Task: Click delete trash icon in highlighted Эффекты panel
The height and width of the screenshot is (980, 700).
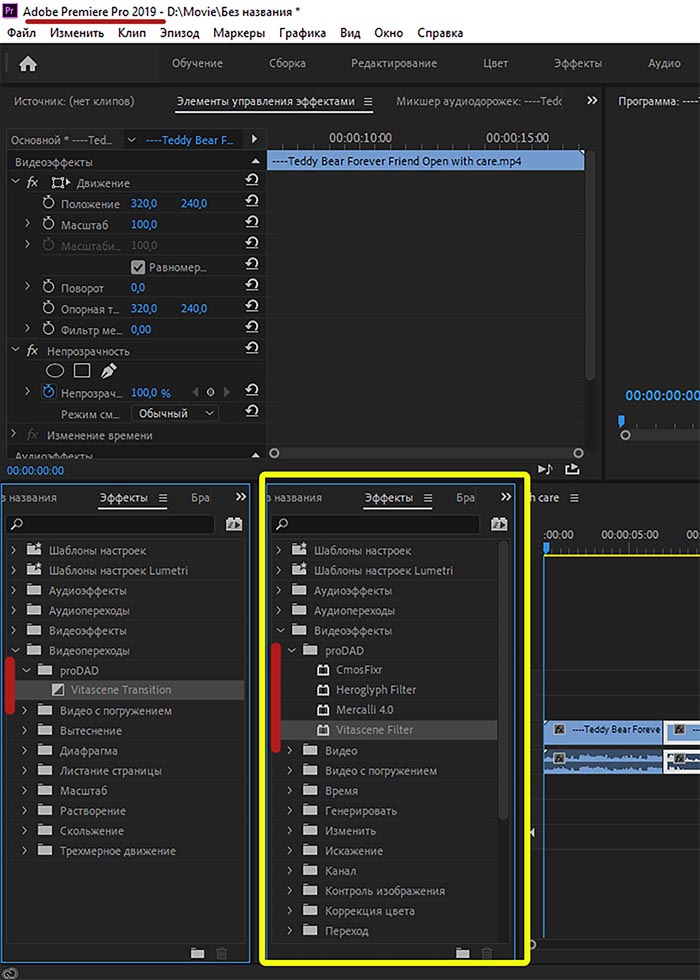Action: (x=487, y=953)
